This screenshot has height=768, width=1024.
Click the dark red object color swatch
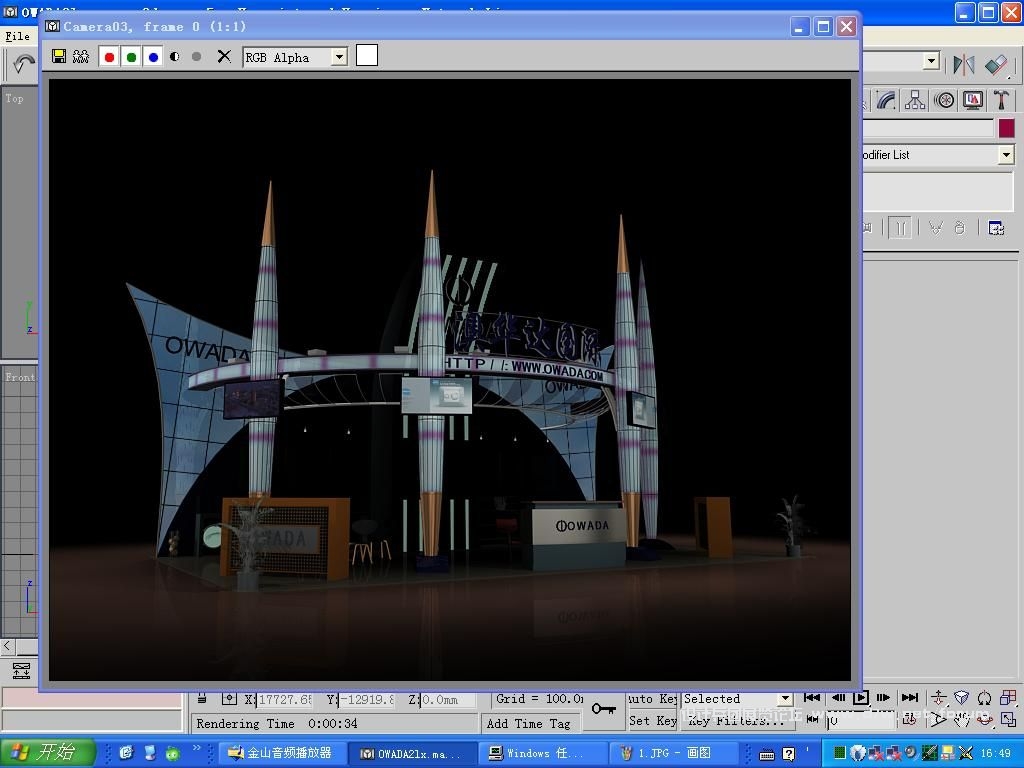(1006, 128)
